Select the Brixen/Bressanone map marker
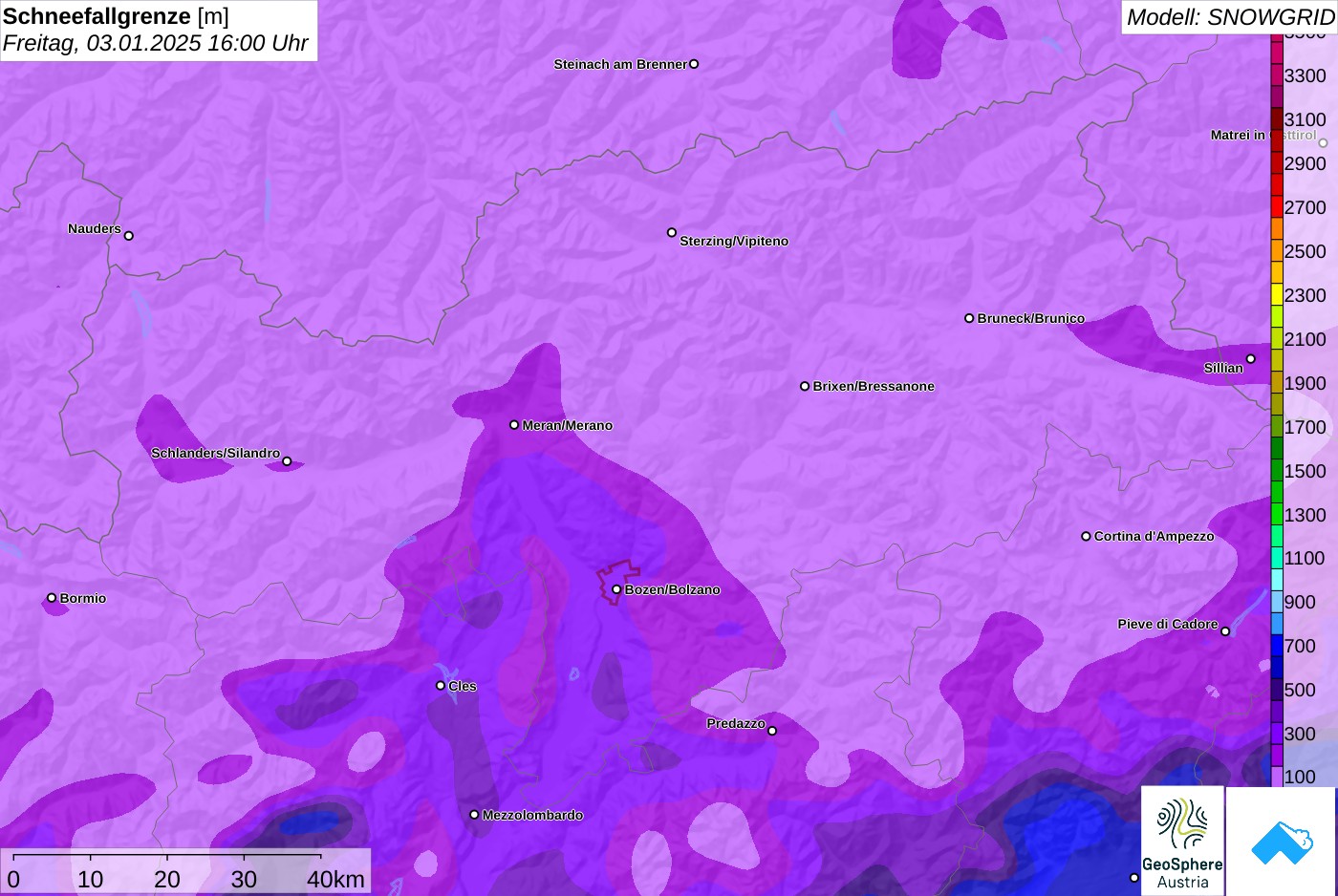Viewport: 1338px width, 896px height. (805, 386)
